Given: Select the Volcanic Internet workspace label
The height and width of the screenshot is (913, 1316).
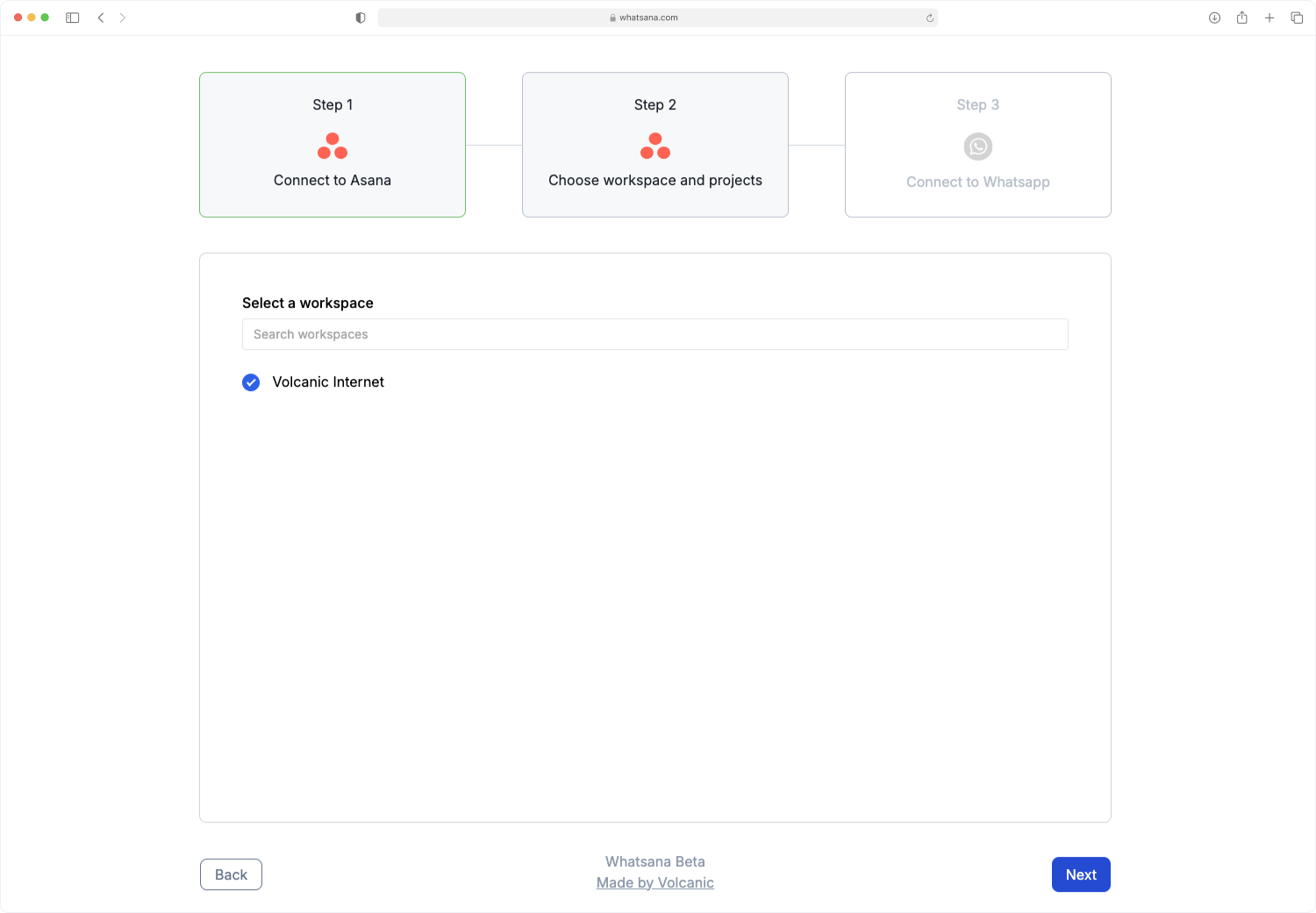Looking at the screenshot, I should pos(328,382).
